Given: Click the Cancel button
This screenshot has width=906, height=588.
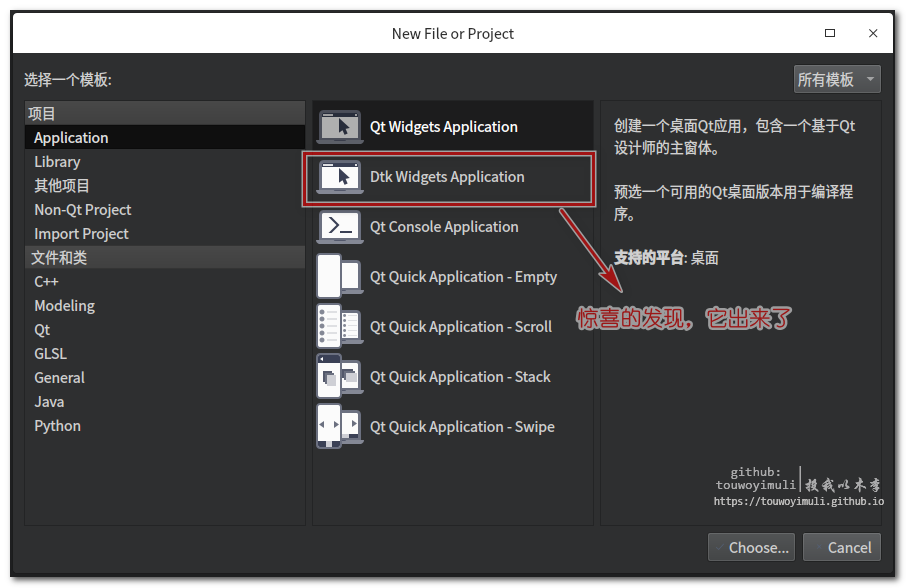Looking at the screenshot, I should point(842,547).
